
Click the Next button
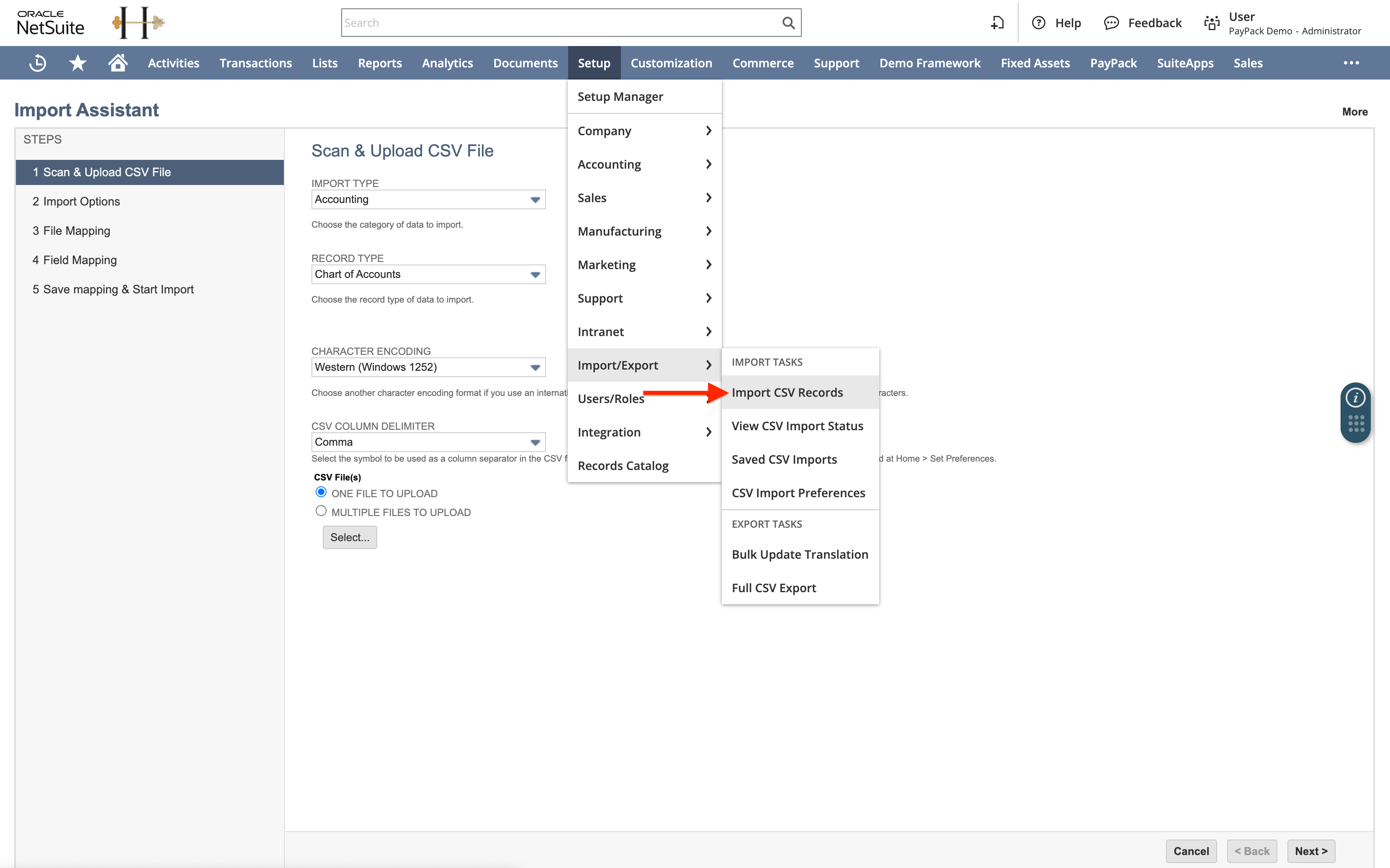(1311, 851)
